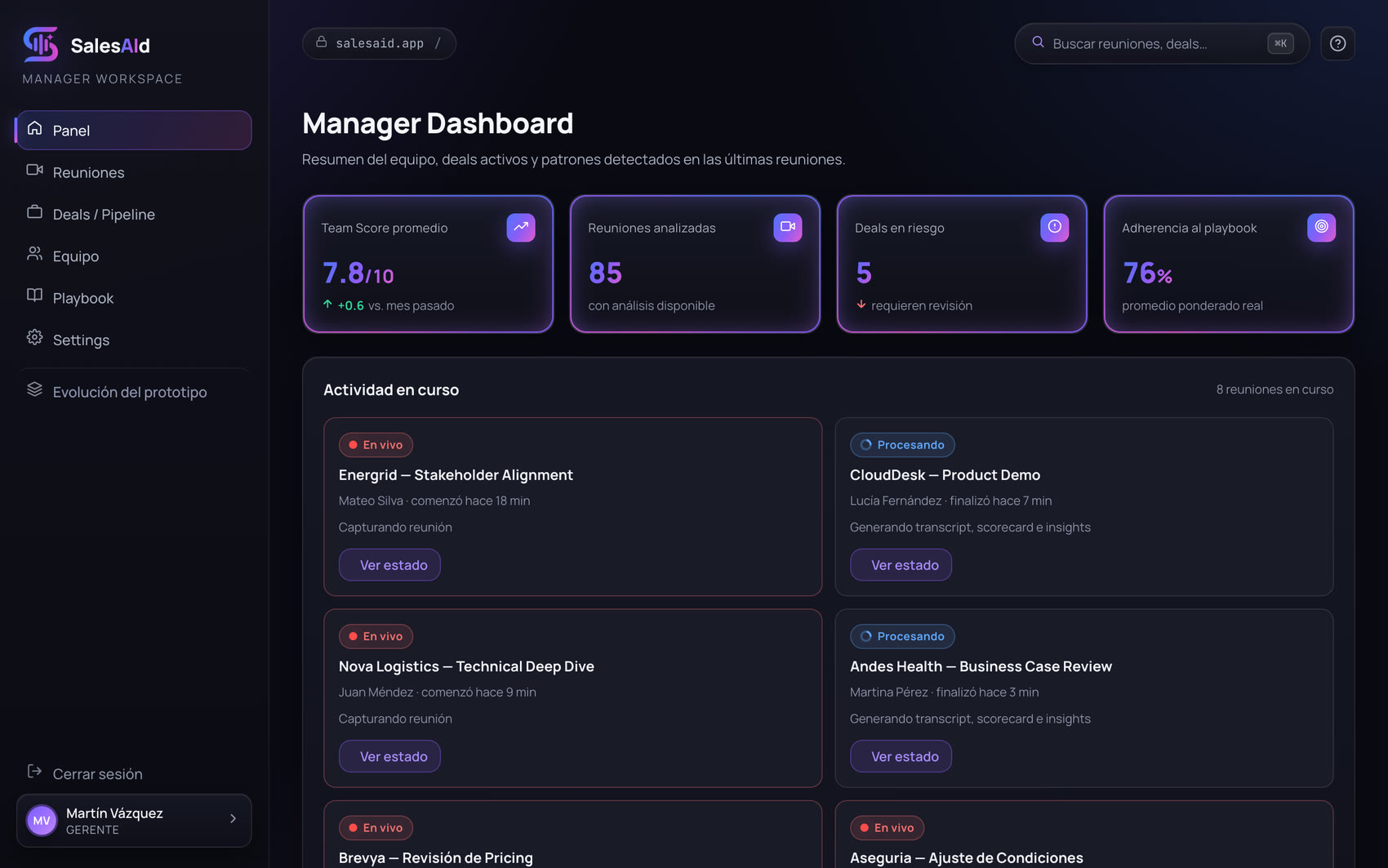The image size is (1388, 868).
Task: Open the Team Score promedio card
Action: pyautogui.click(x=428, y=264)
